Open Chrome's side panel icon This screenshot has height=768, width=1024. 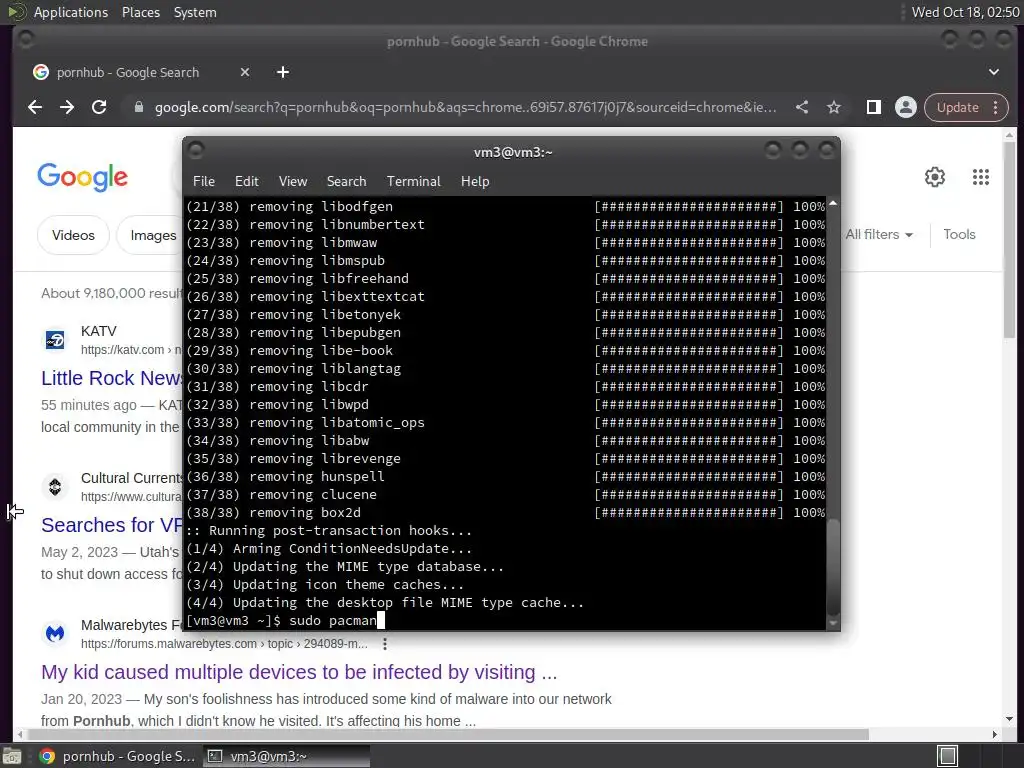[x=873, y=107]
